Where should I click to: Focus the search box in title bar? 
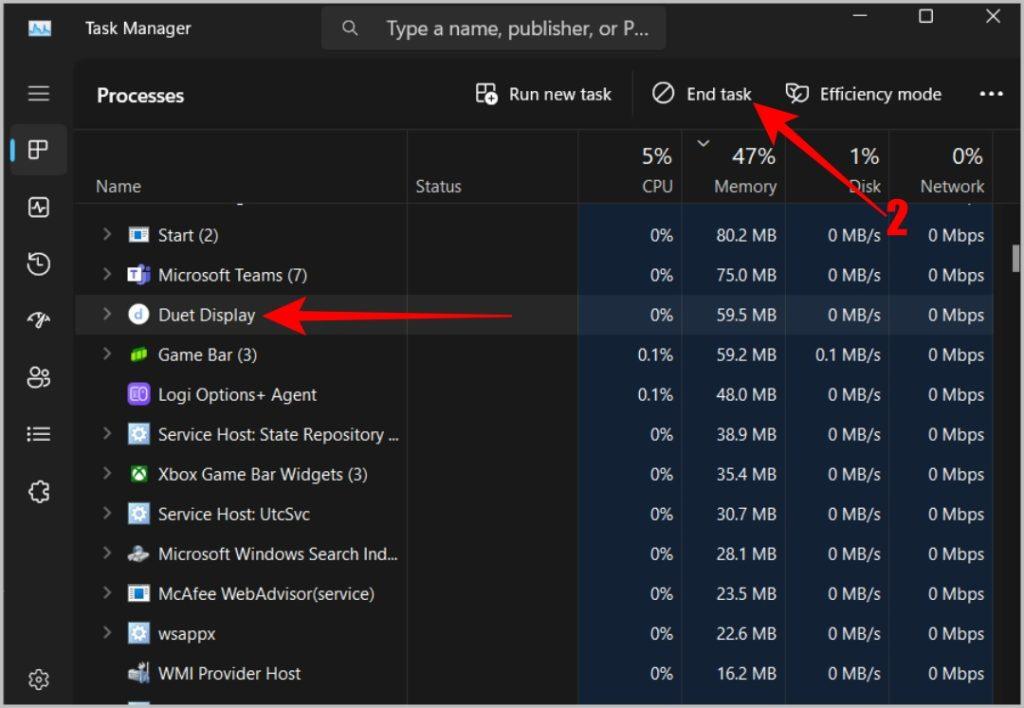tap(494, 28)
